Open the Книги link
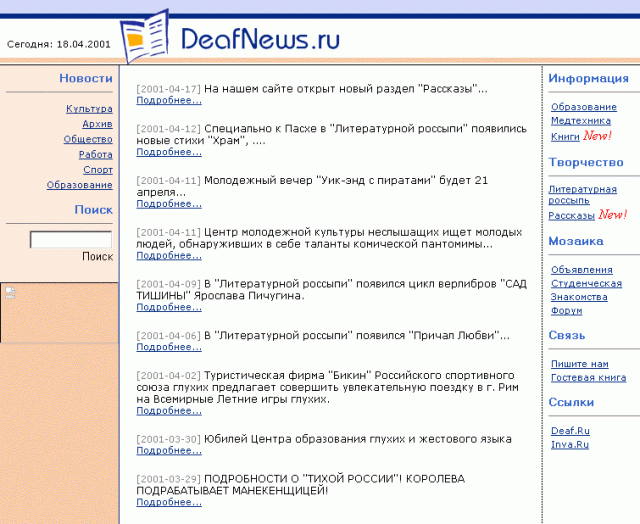Screen dimensions: 640x524 (x=565, y=137)
